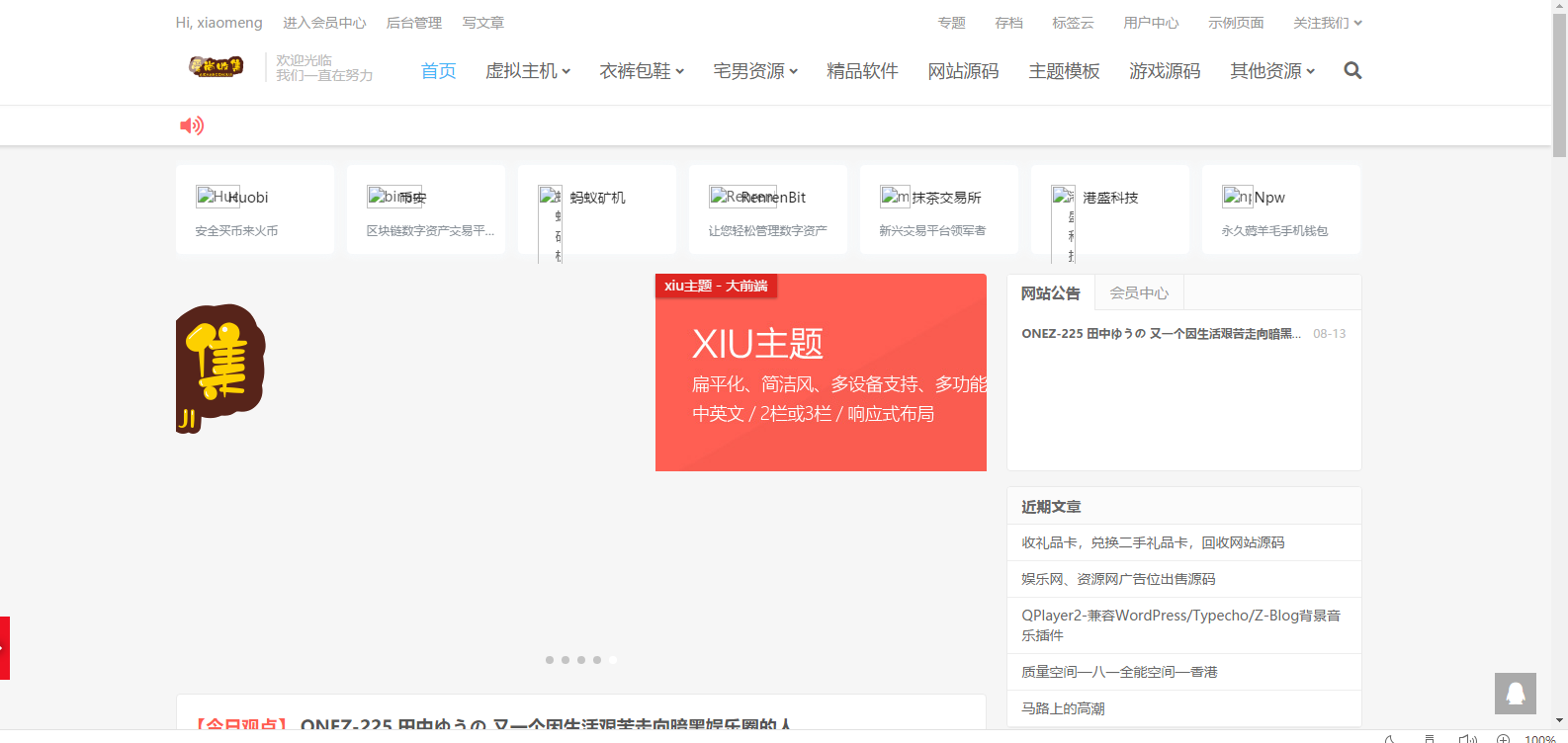This screenshot has height=743, width=1568.
Task: Go to 精品软件 in navigation menu
Action: pyautogui.click(x=862, y=71)
